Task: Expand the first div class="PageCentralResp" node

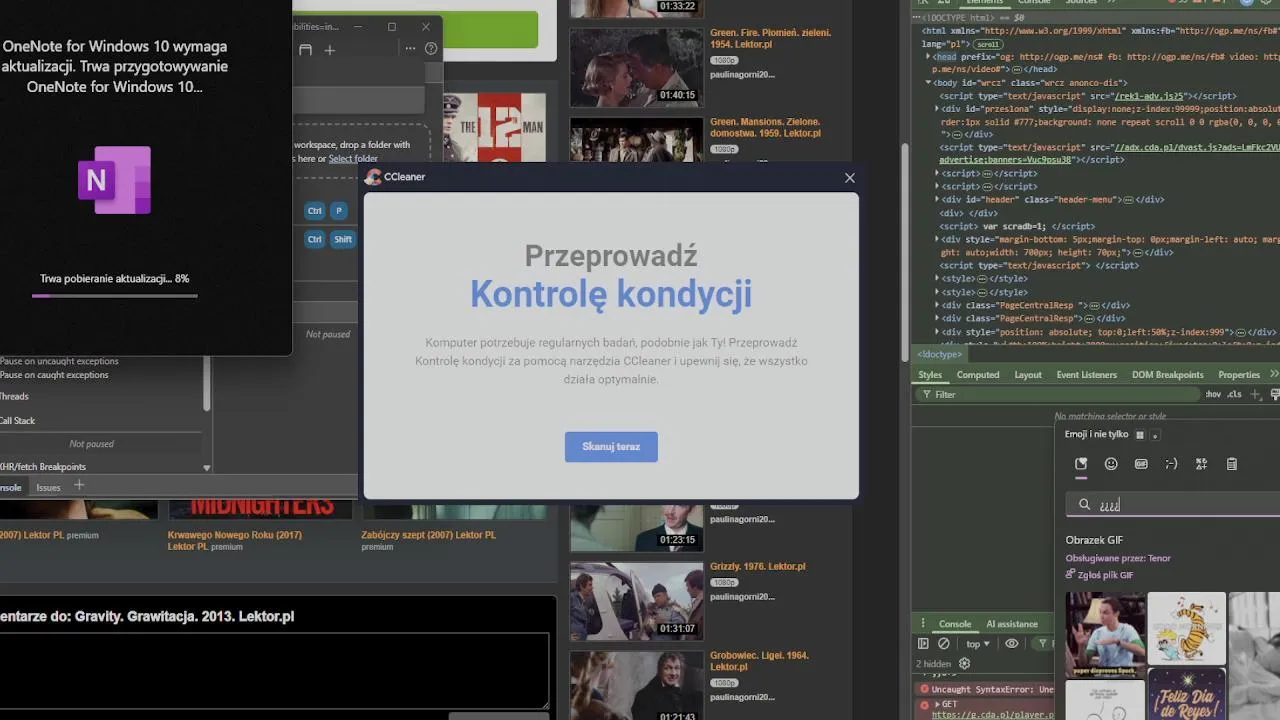Action: 938,305
